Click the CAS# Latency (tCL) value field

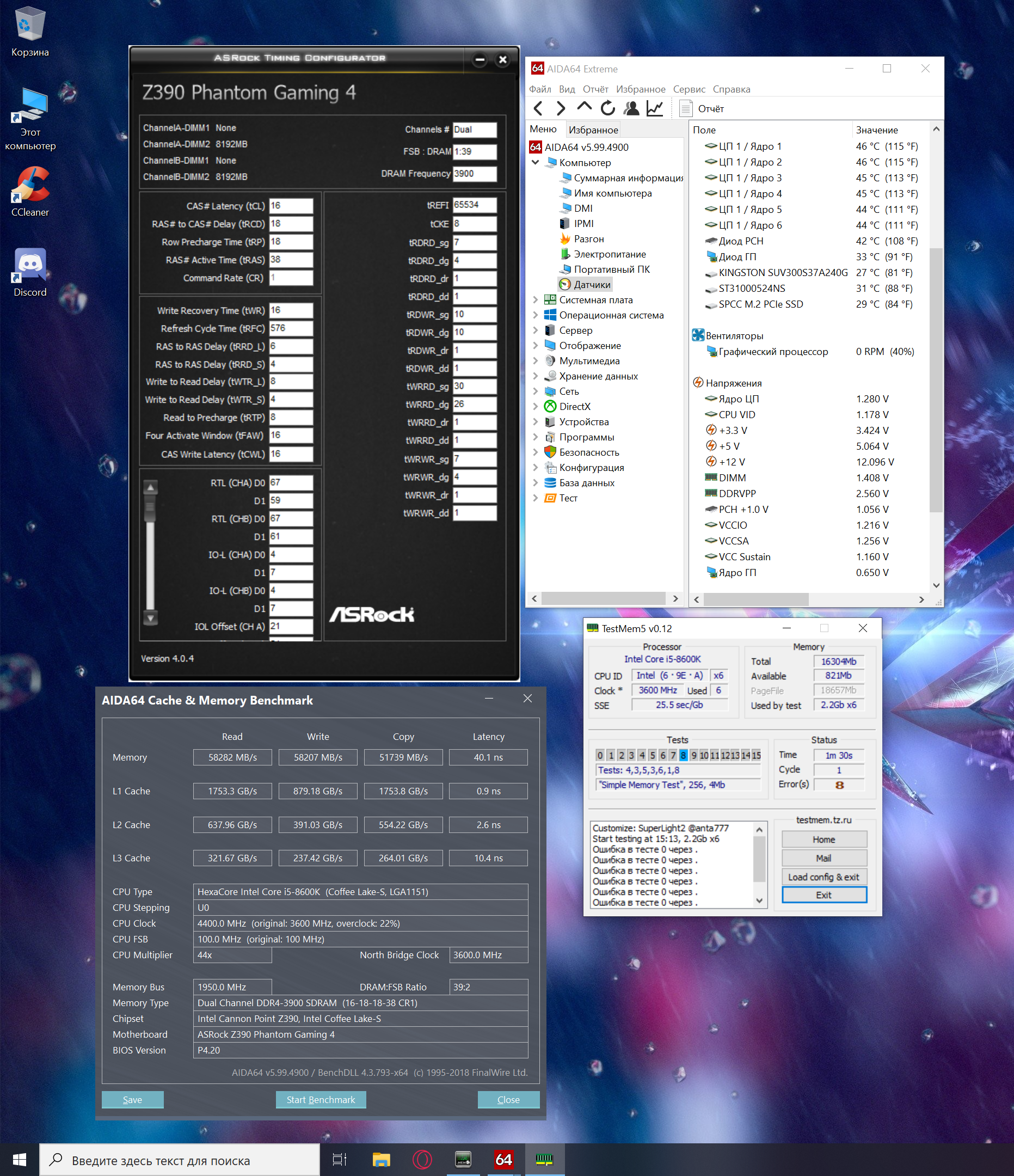pyautogui.click(x=291, y=205)
